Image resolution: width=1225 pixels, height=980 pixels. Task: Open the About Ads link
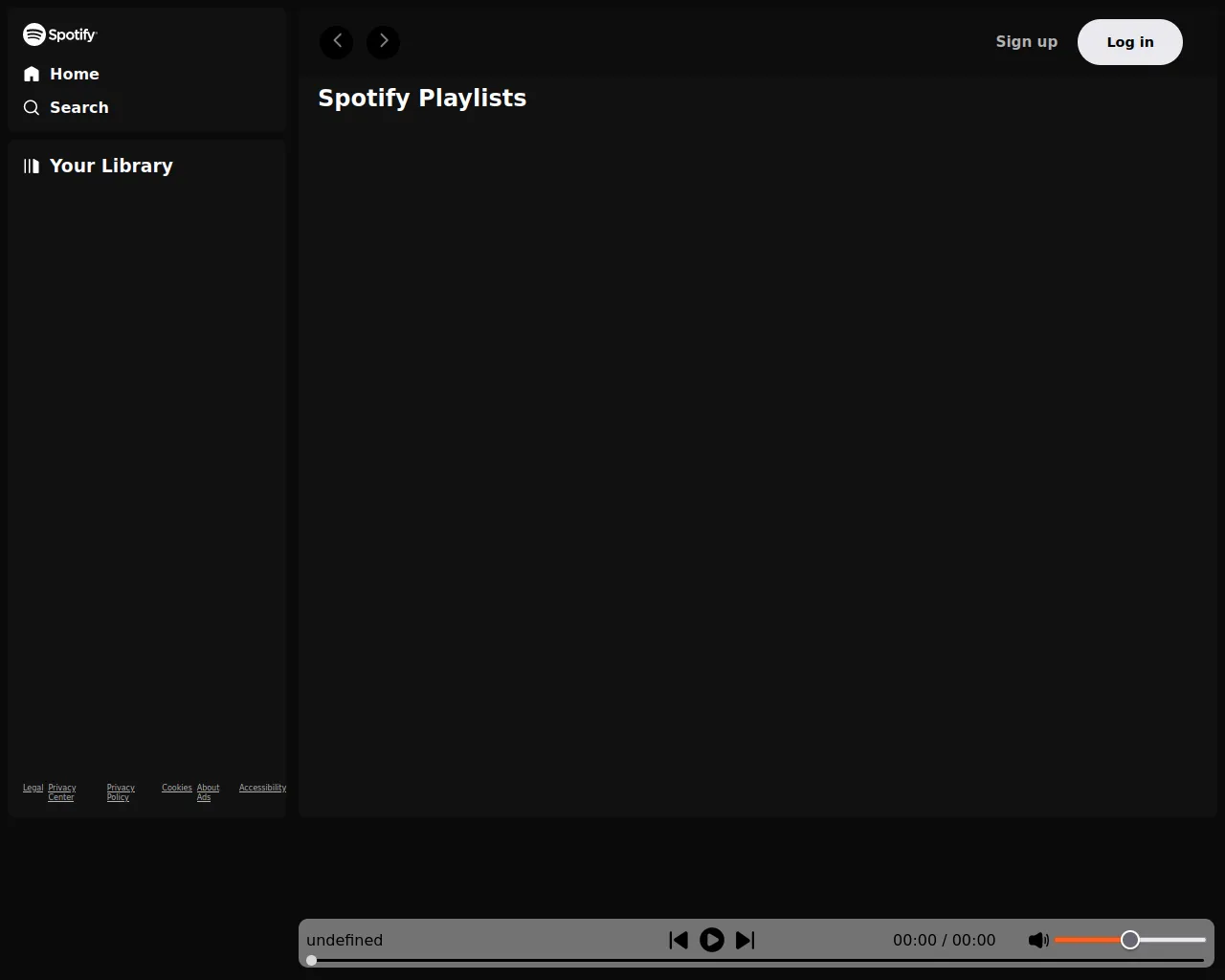pos(208,792)
